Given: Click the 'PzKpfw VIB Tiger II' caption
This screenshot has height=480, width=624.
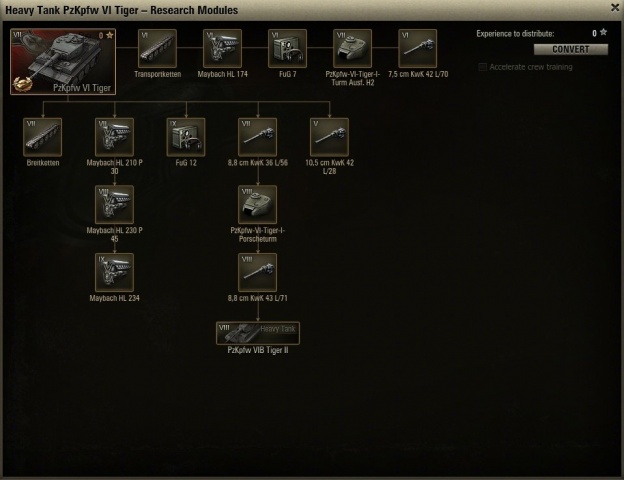Looking at the screenshot, I should (258, 350).
